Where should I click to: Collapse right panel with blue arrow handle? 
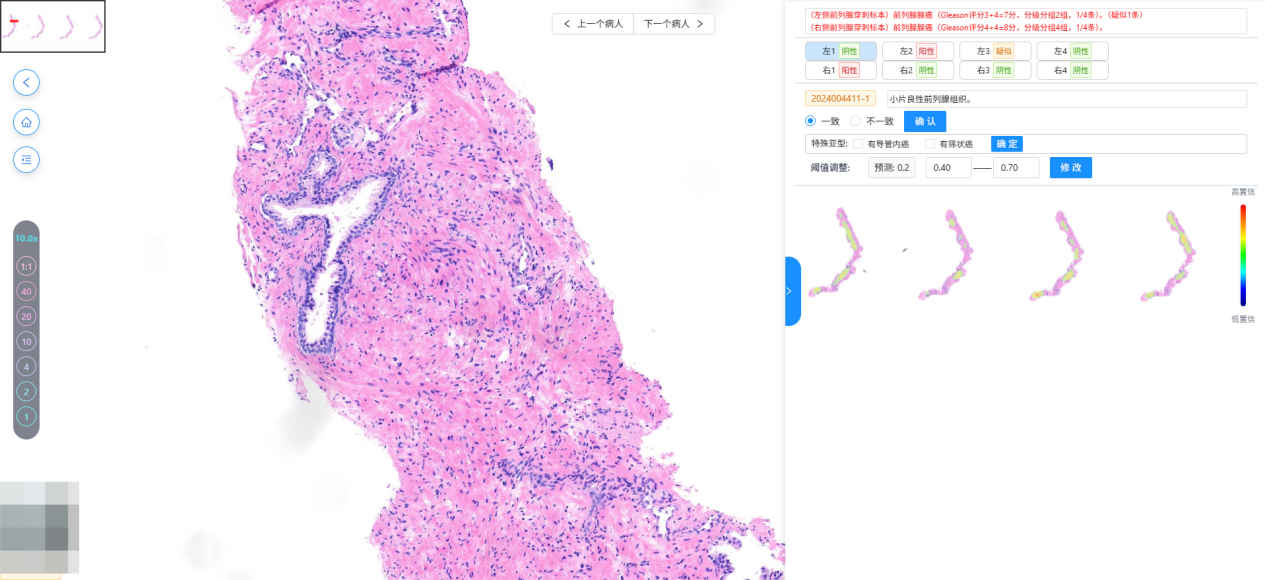[791, 291]
